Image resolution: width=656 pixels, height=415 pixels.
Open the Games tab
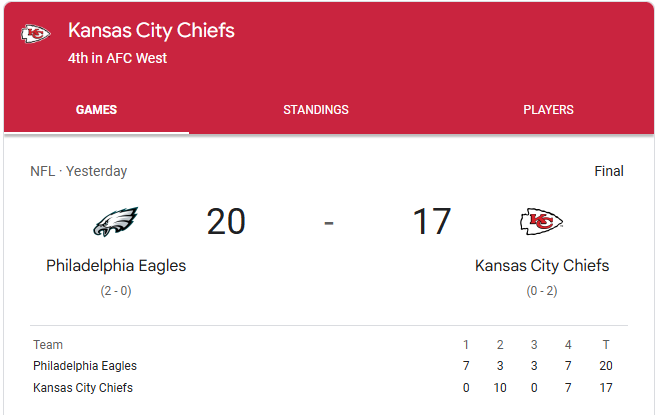96,110
